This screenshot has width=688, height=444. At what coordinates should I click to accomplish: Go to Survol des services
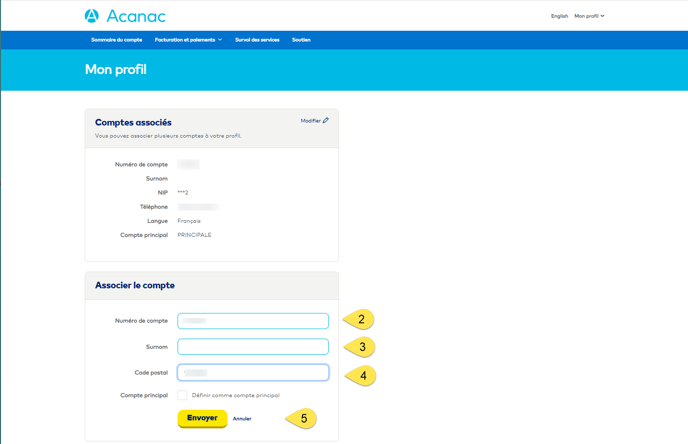(x=257, y=40)
